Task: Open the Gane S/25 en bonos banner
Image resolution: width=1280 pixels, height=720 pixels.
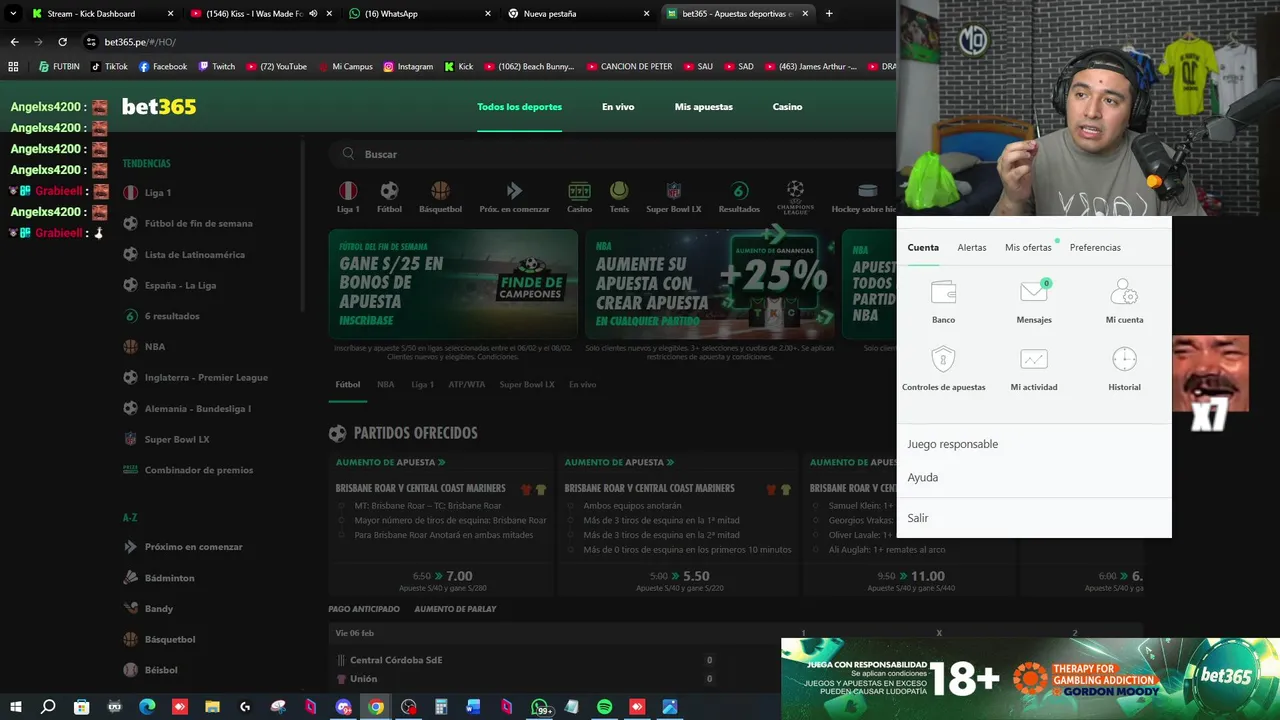Action: [x=453, y=284]
